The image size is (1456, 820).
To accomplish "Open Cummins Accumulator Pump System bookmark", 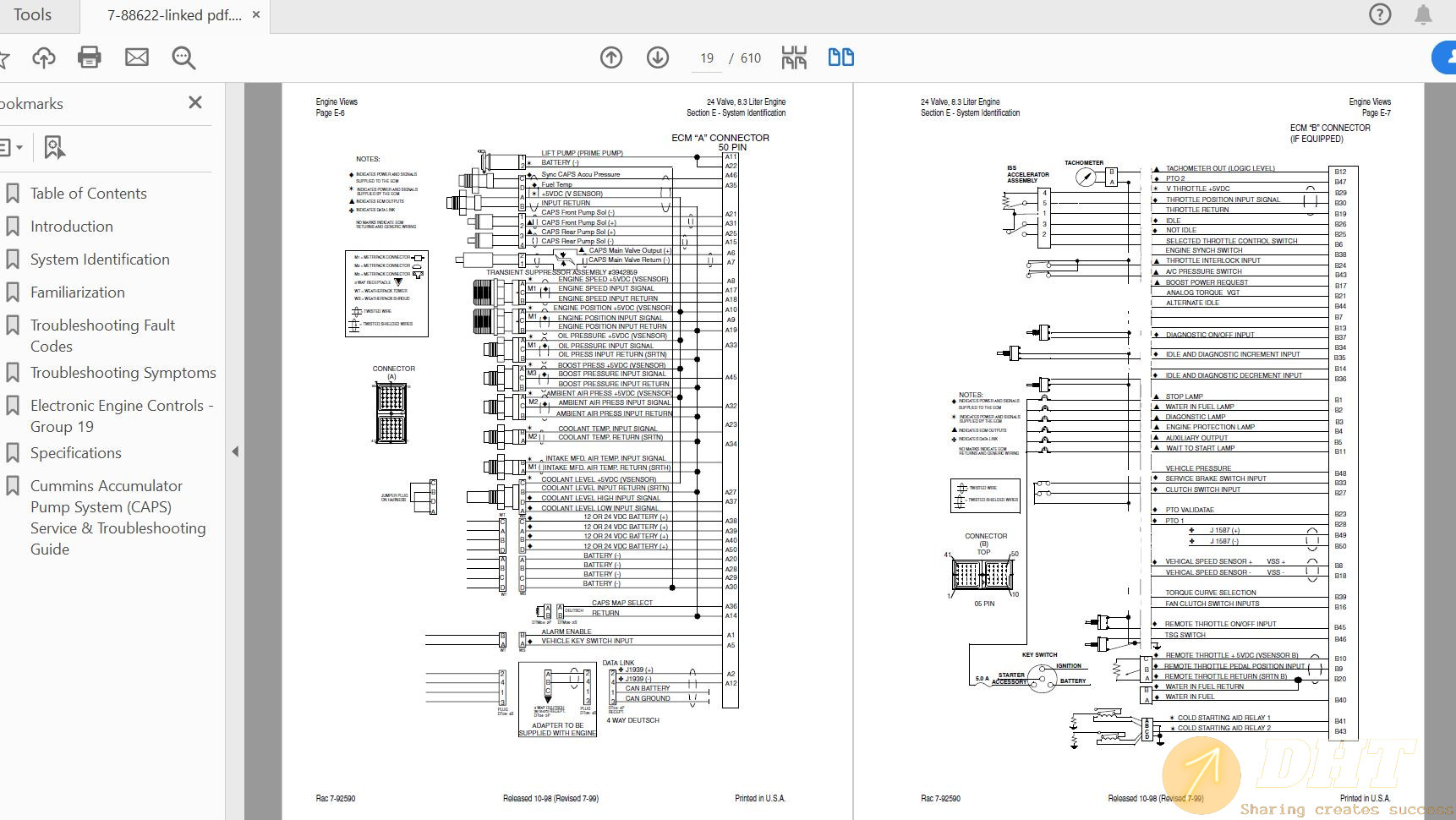I will (x=118, y=517).
